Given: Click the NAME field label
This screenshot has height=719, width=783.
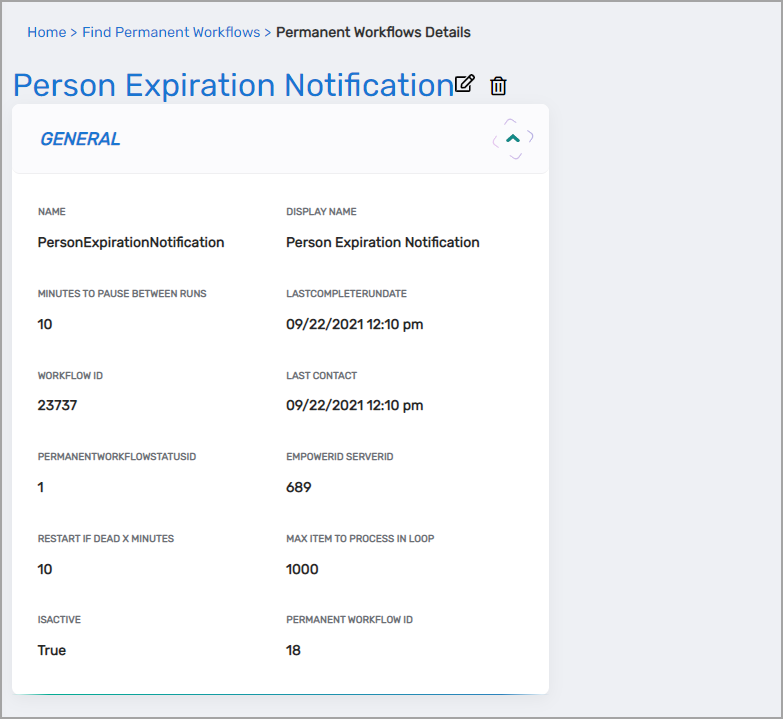Looking at the screenshot, I should tap(51, 212).
